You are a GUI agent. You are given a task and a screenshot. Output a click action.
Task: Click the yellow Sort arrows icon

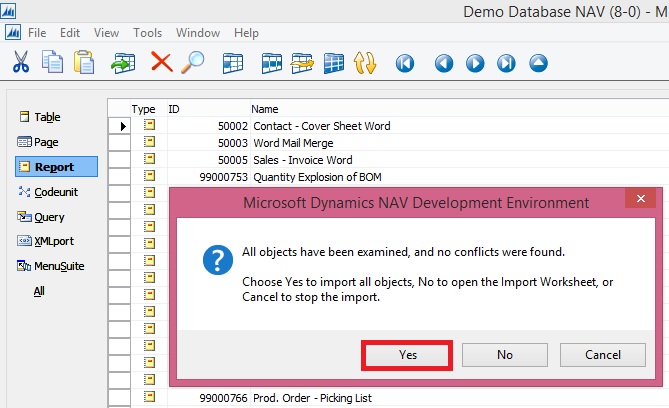[365, 63]
